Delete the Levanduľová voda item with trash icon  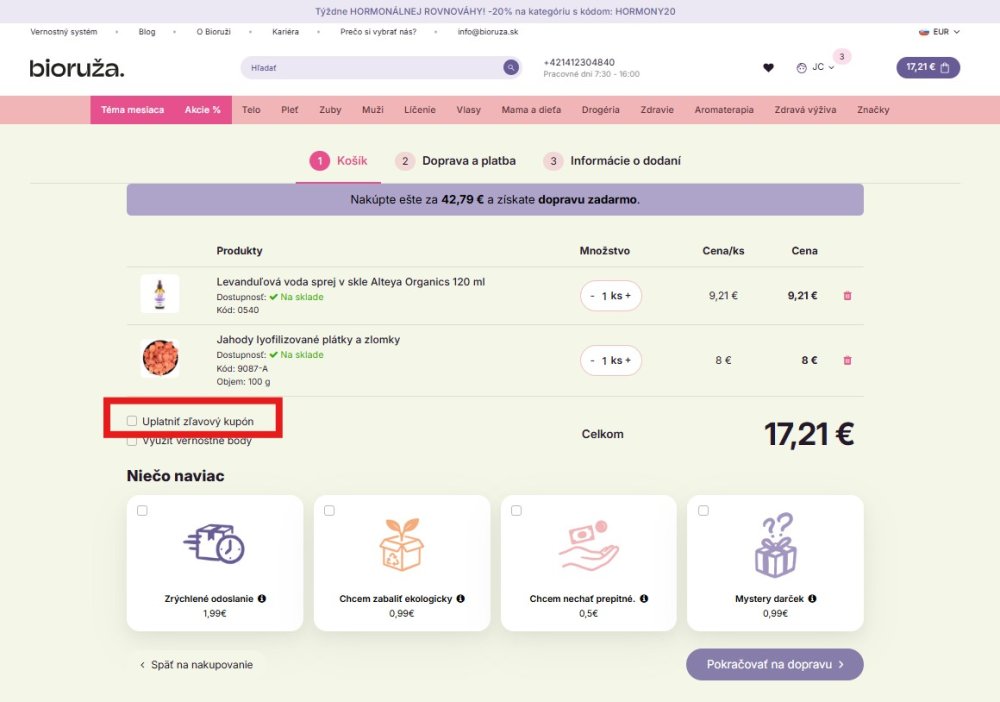click(x=848, y=296)
